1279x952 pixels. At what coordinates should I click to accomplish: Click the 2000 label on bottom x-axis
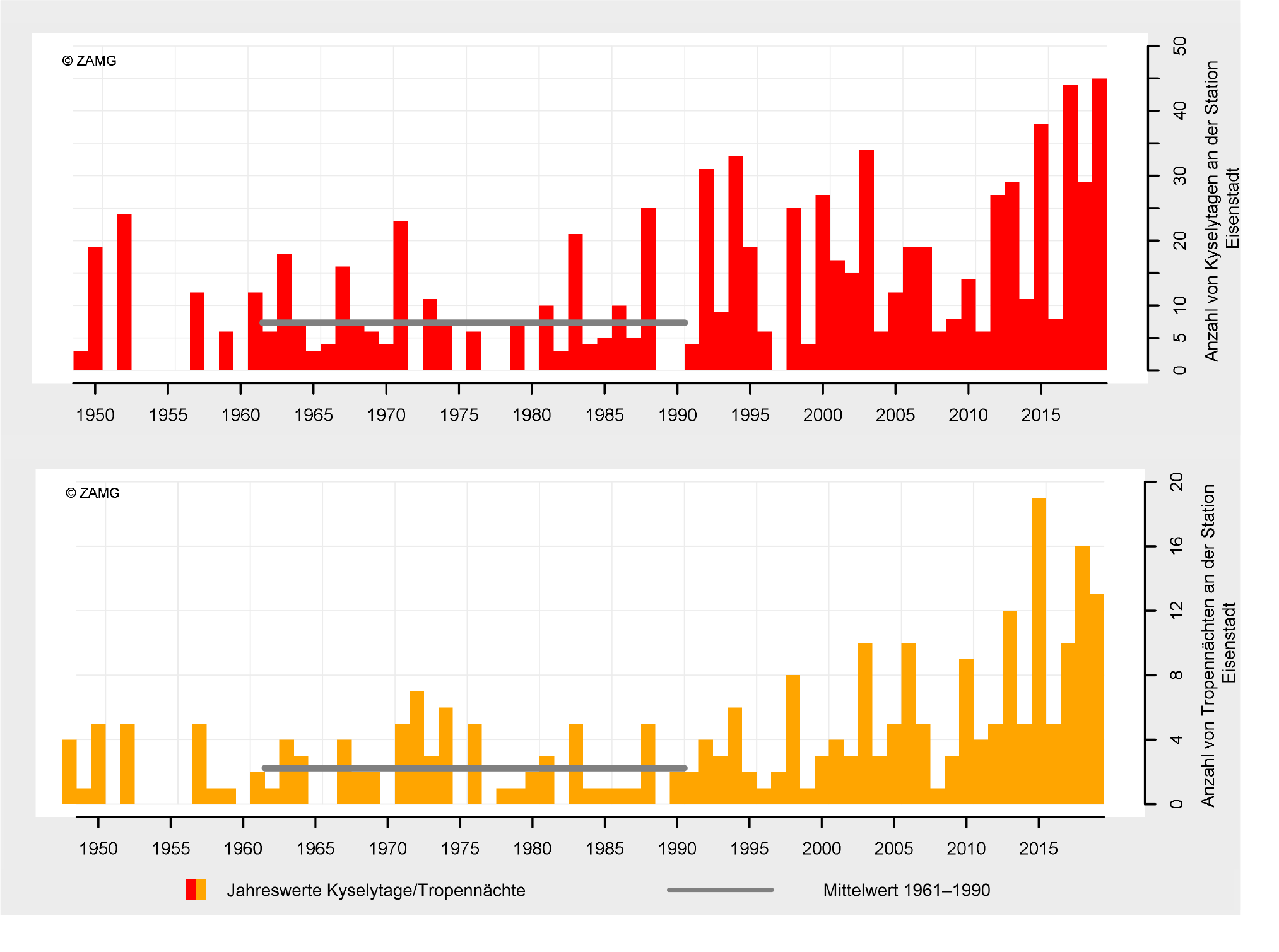(x=821, y=849)
